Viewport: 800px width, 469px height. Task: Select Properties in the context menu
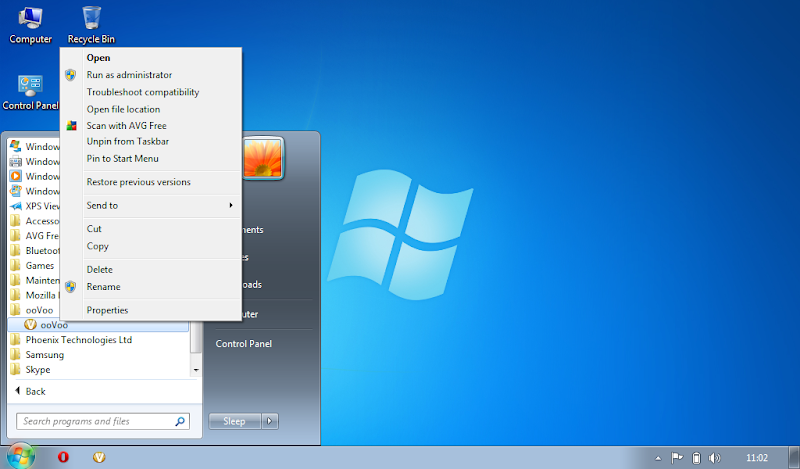(x=107, y=310)
